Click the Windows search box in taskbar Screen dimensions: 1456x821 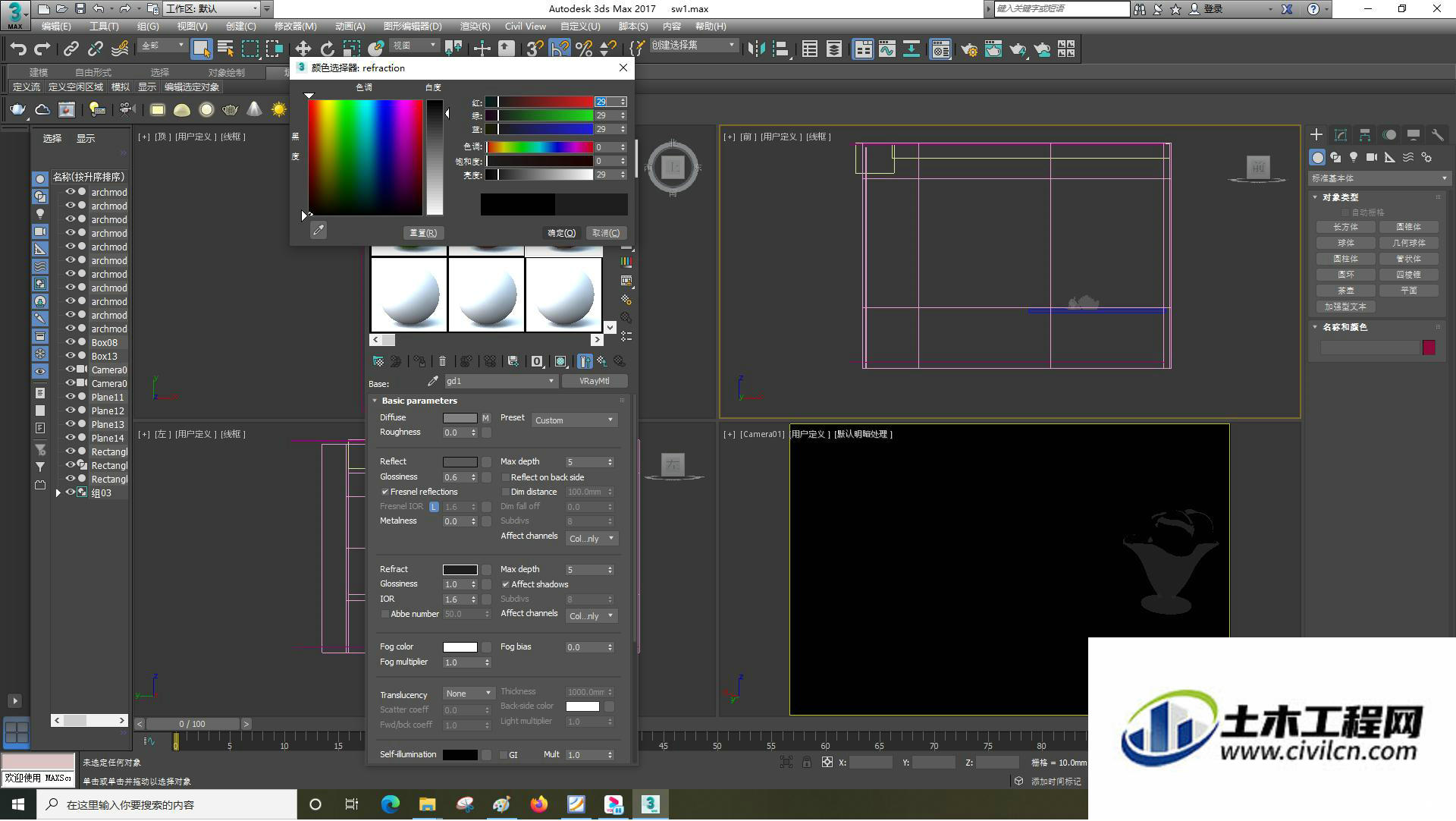pyautogui.click(x=167, y=804)
